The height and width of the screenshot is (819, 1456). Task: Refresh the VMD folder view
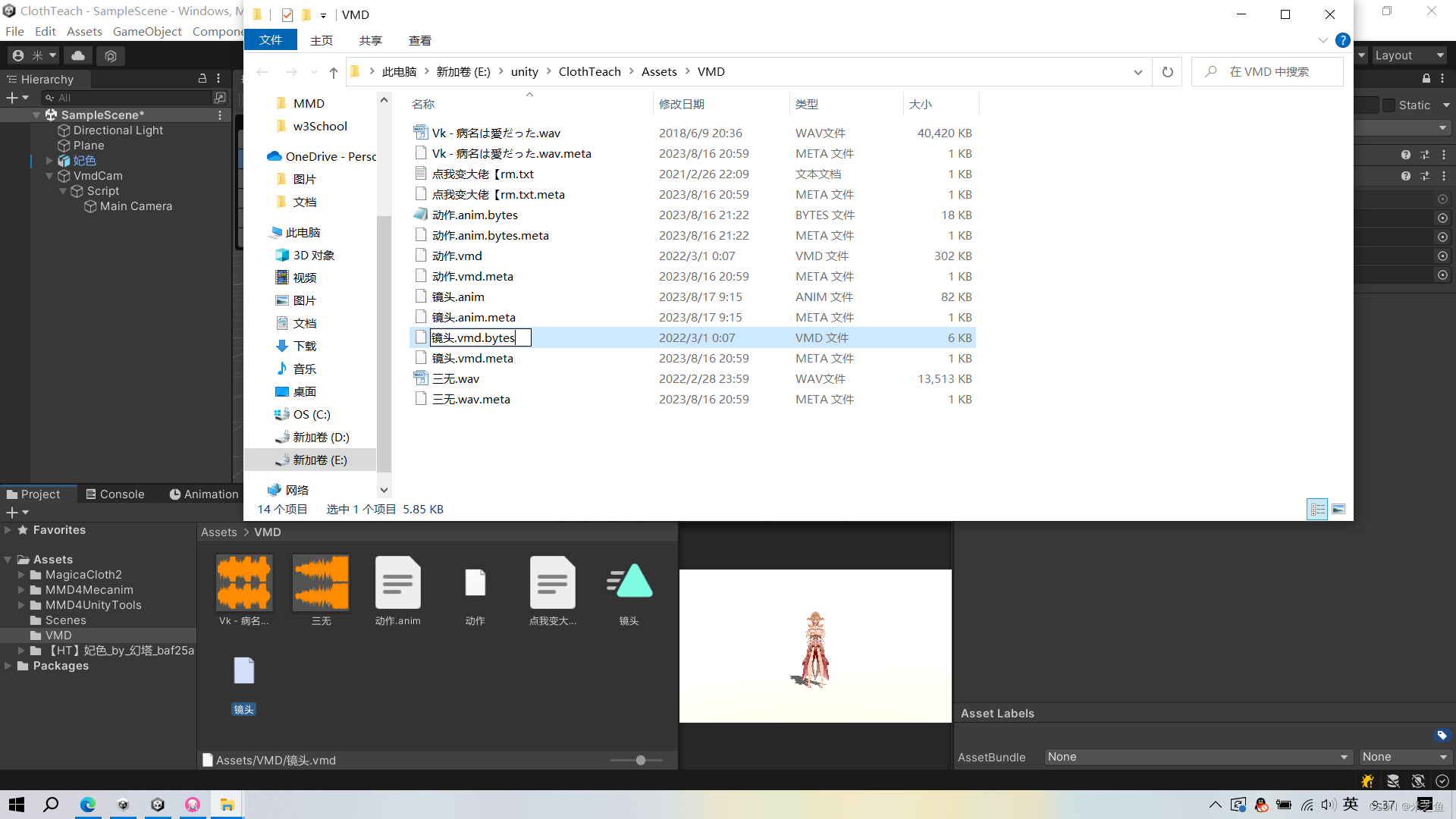pyautogui.click(x=1167, y=72)
